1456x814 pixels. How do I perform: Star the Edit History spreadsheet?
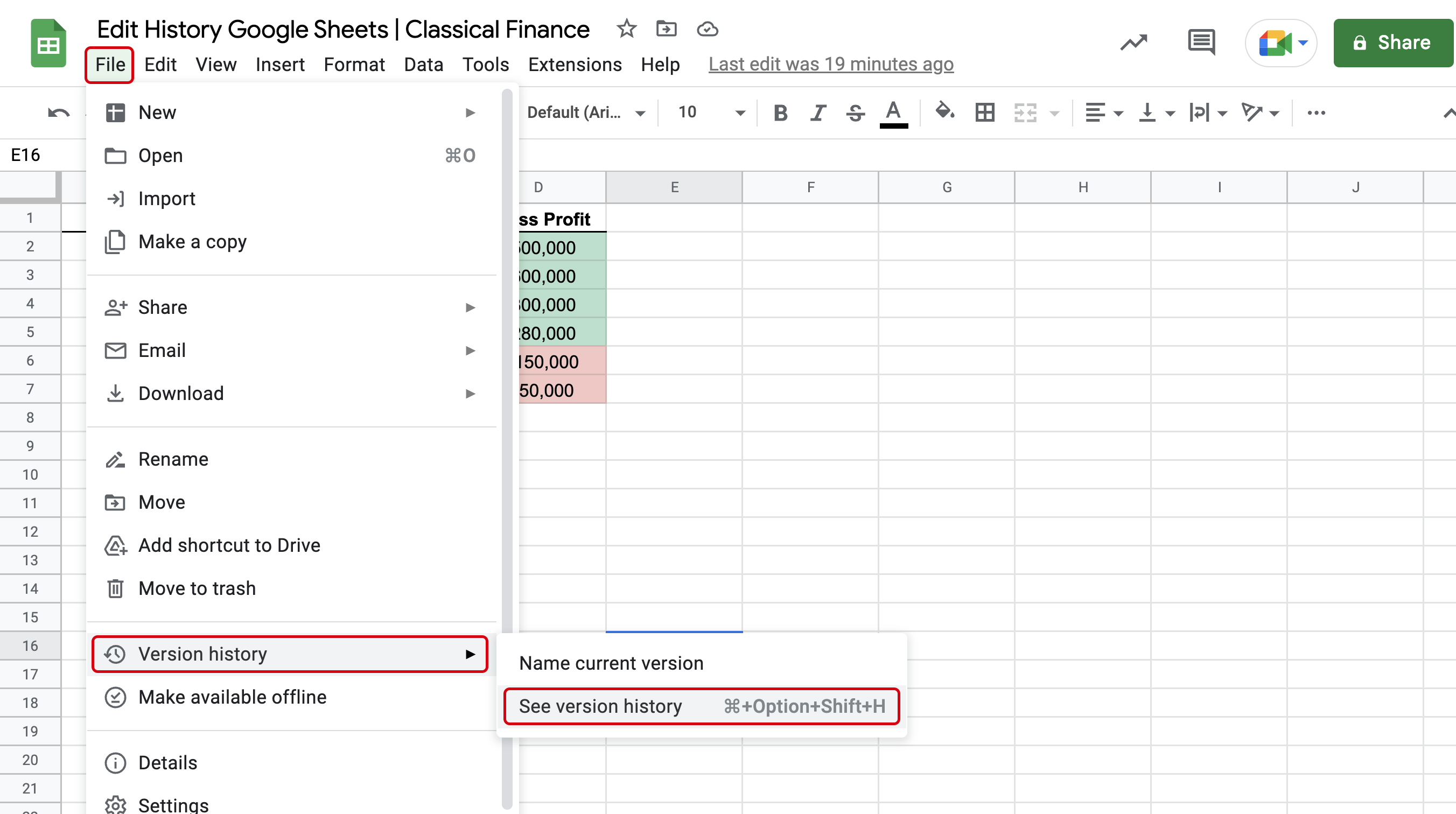626,29
